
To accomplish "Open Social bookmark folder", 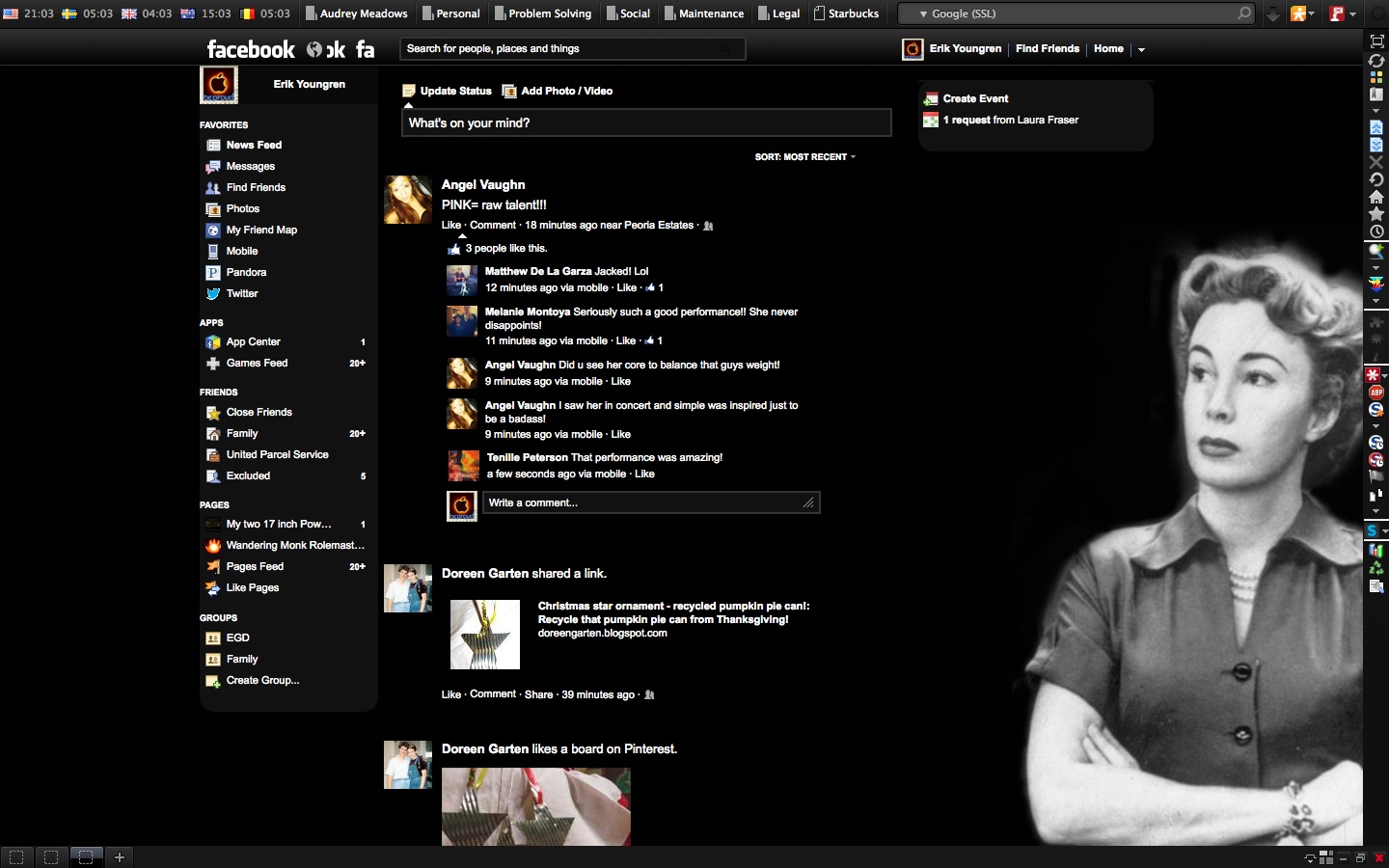I will pyautogui.click(x=627, y=14).
